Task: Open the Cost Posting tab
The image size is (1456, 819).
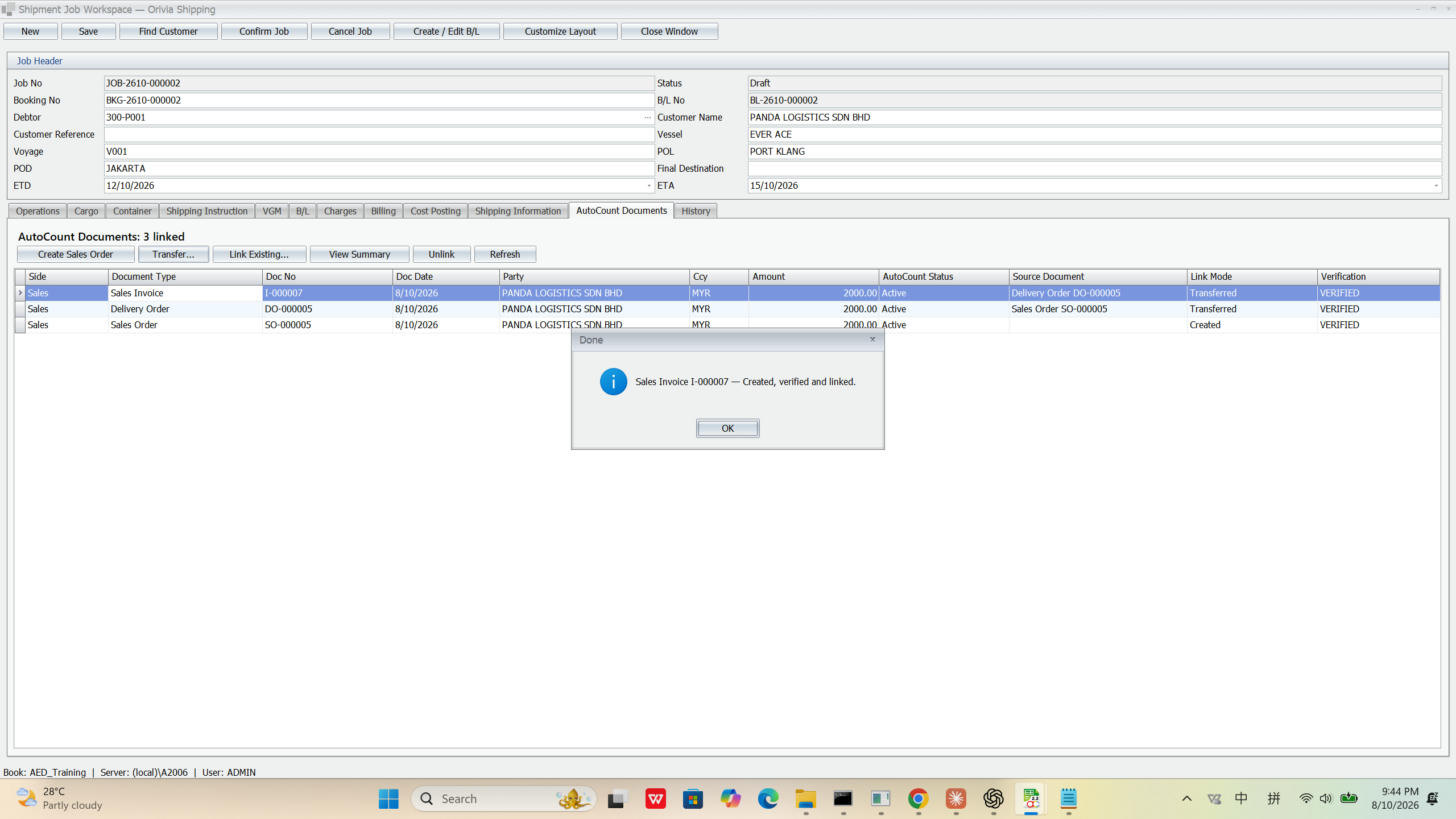Action: (x=435, y=211)
